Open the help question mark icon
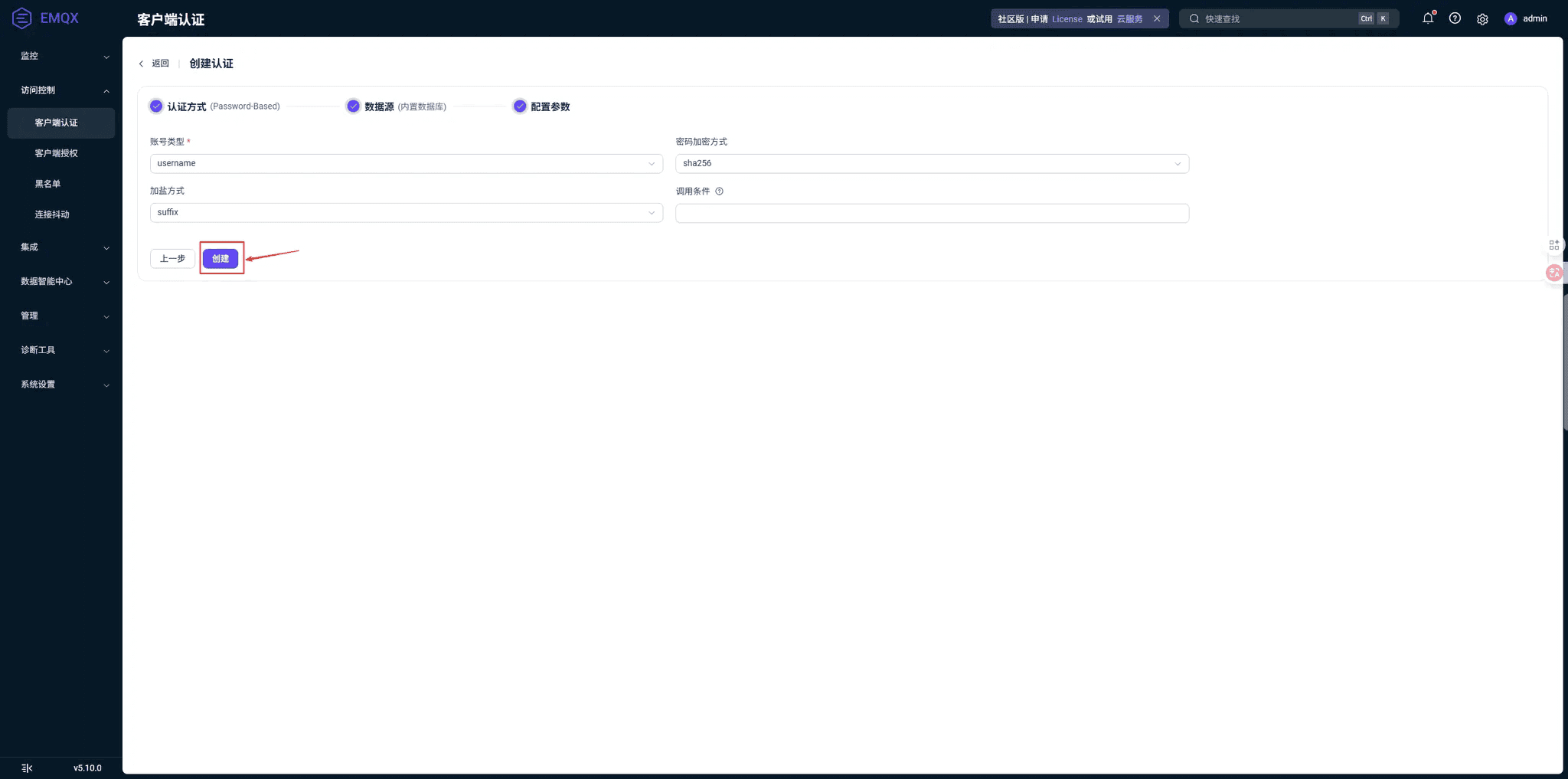 click(x=1455, y=18)
